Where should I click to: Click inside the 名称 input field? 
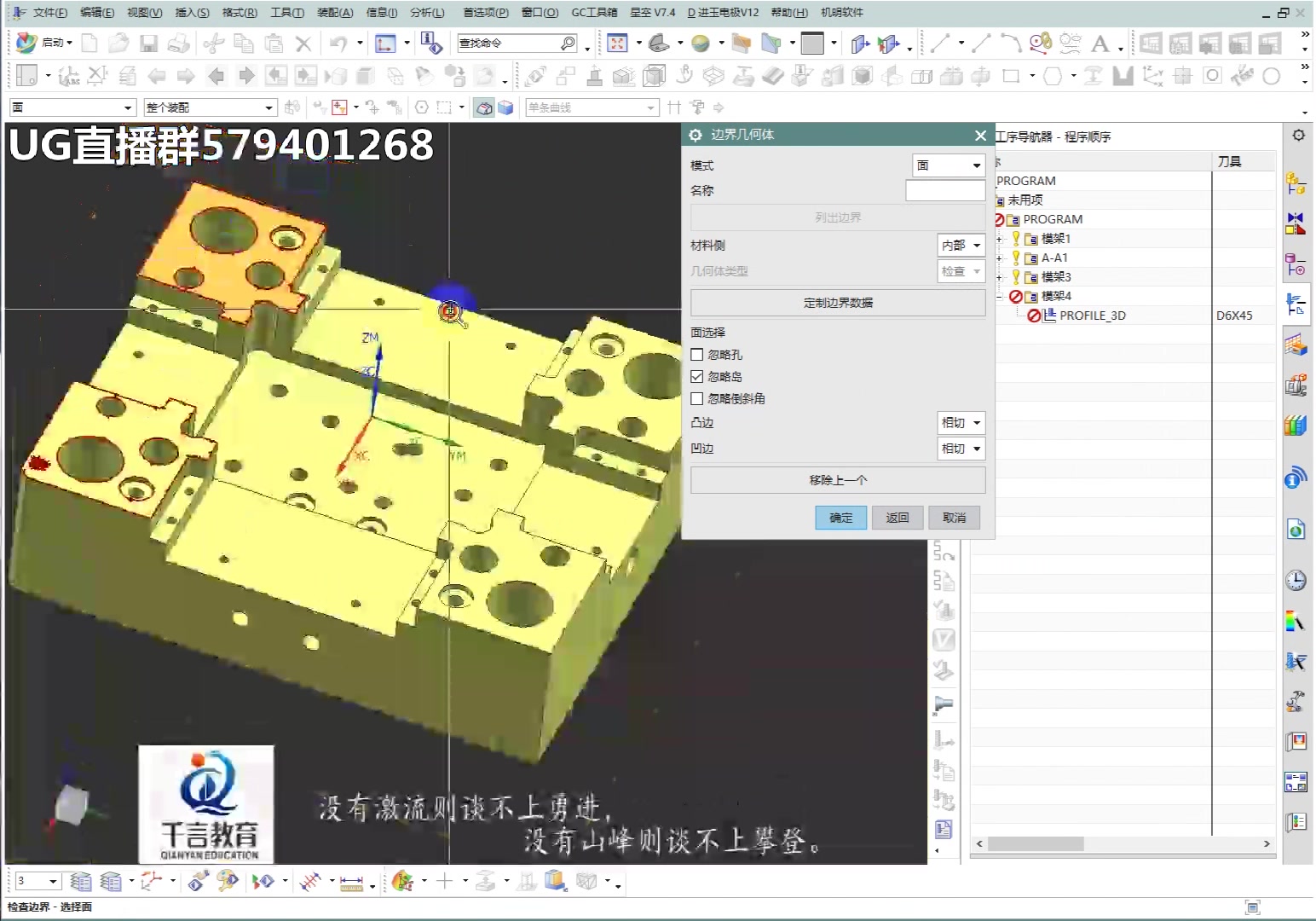[944, 190]
